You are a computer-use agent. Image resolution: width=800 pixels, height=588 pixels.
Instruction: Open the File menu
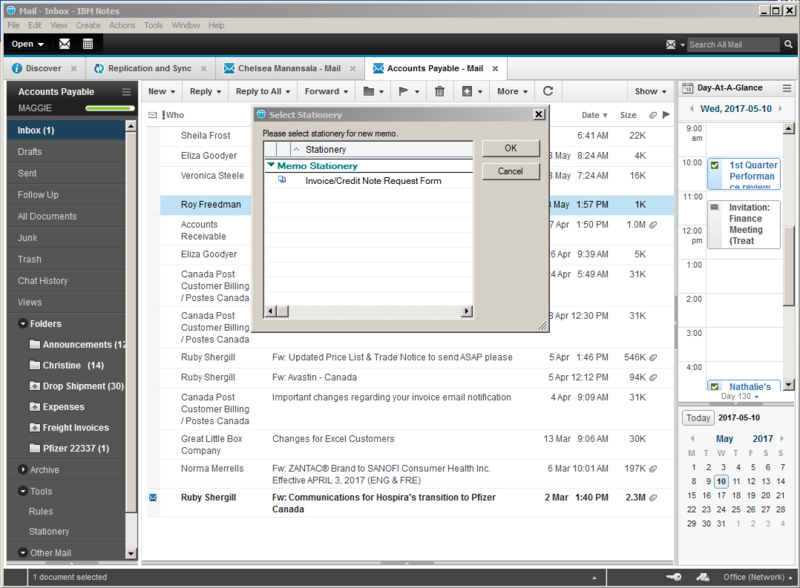pos(13,25)
